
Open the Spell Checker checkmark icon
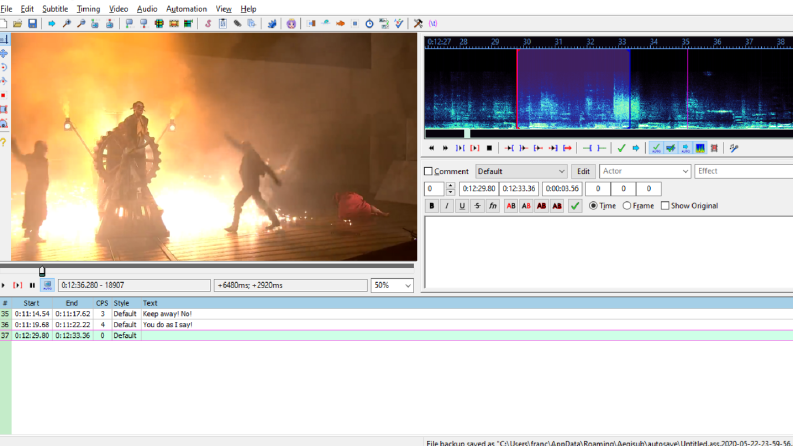pyautogui.click(x=399, y=23)
